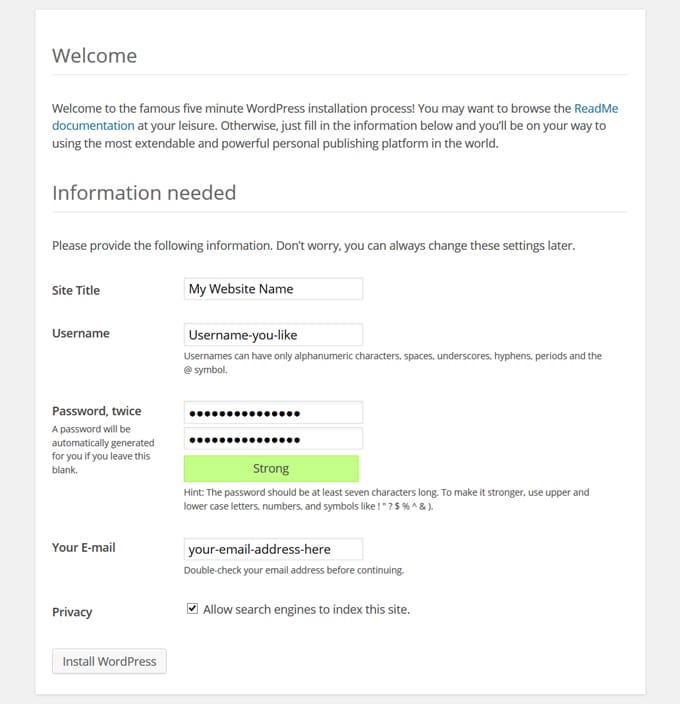Image resolution: width=680 pixels, height=704 pixels.
Task: Click the Site Title input field
Action: tap(273, 289)
